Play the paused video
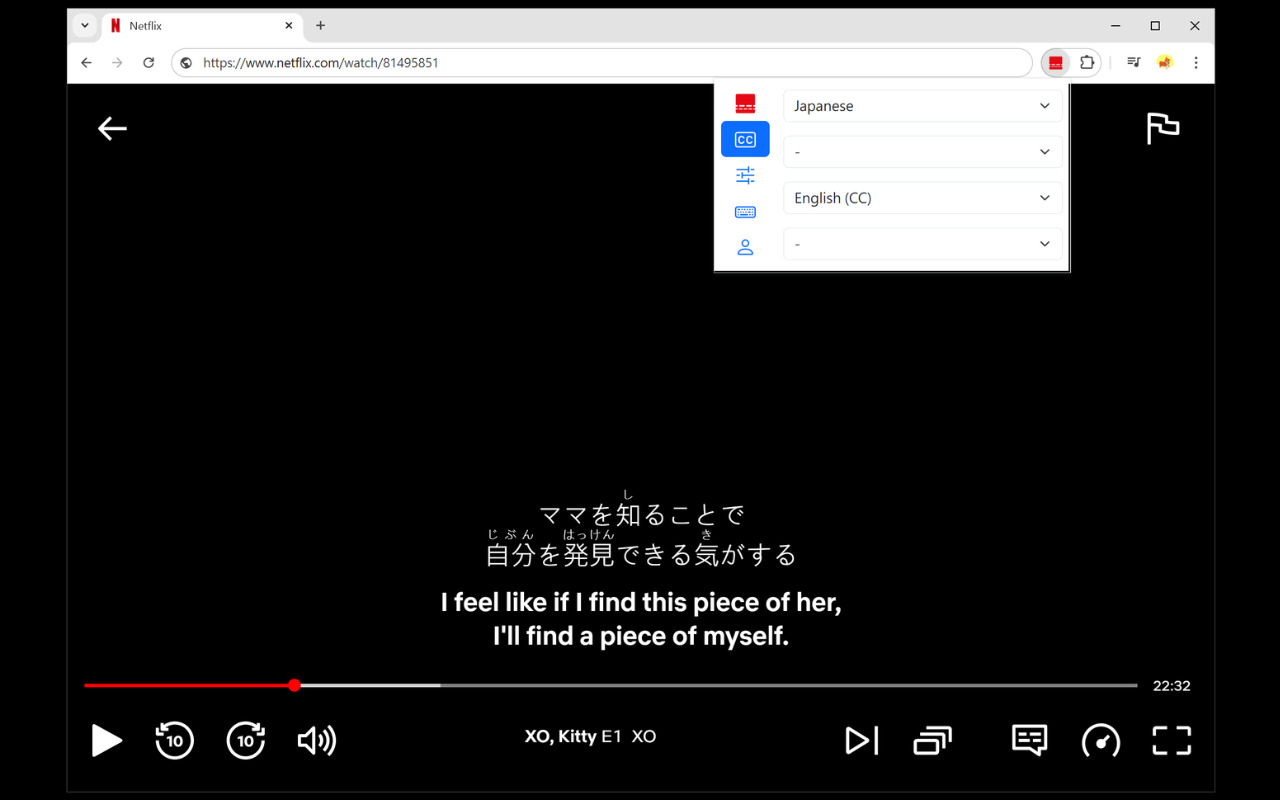1280x800 pixels. [x=107, y=740]
